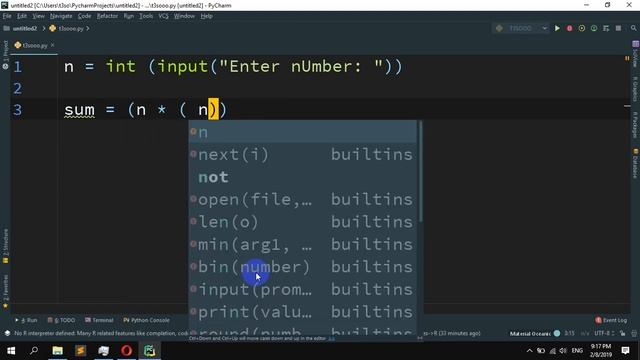
Task: Open the Edit menu
Action: coord(22,16)
